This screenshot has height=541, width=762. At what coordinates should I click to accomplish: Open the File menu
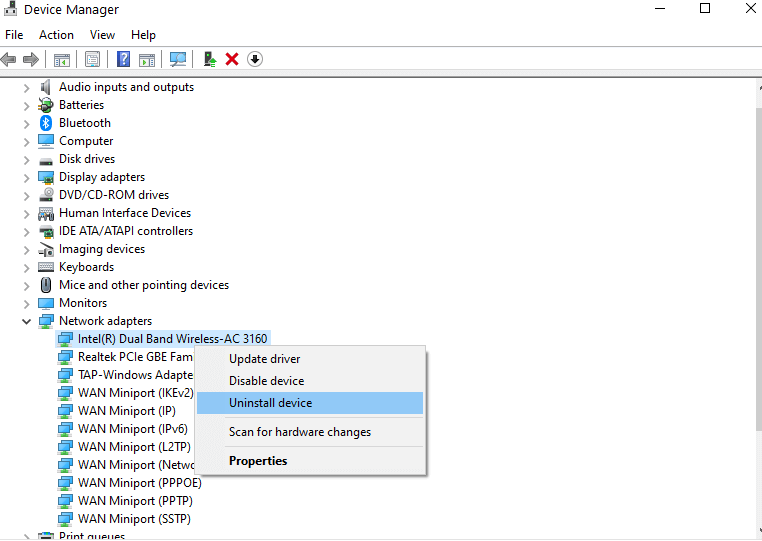coord(14,35)
